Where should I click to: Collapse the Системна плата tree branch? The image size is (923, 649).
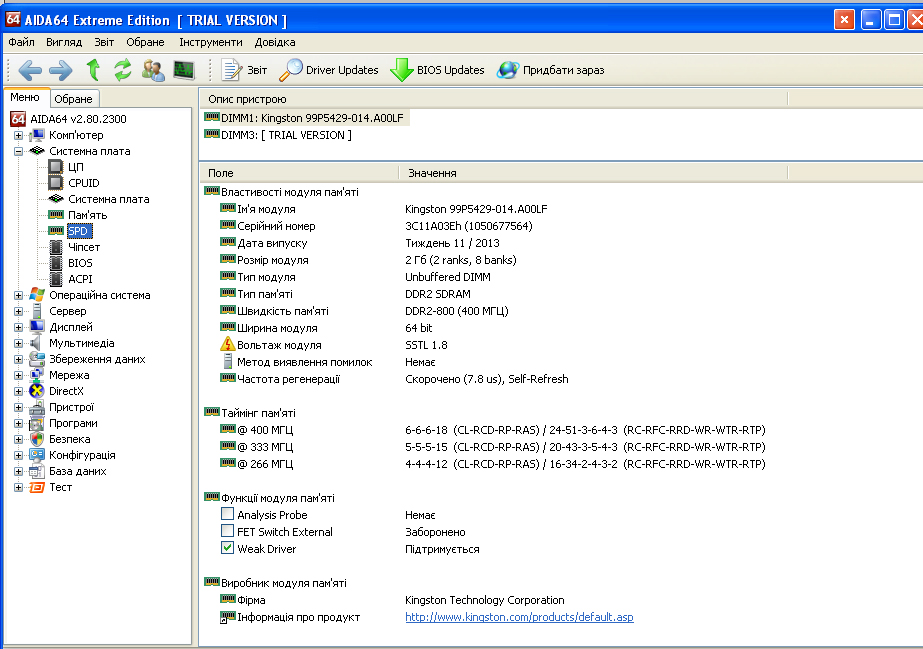click(18, 151)
